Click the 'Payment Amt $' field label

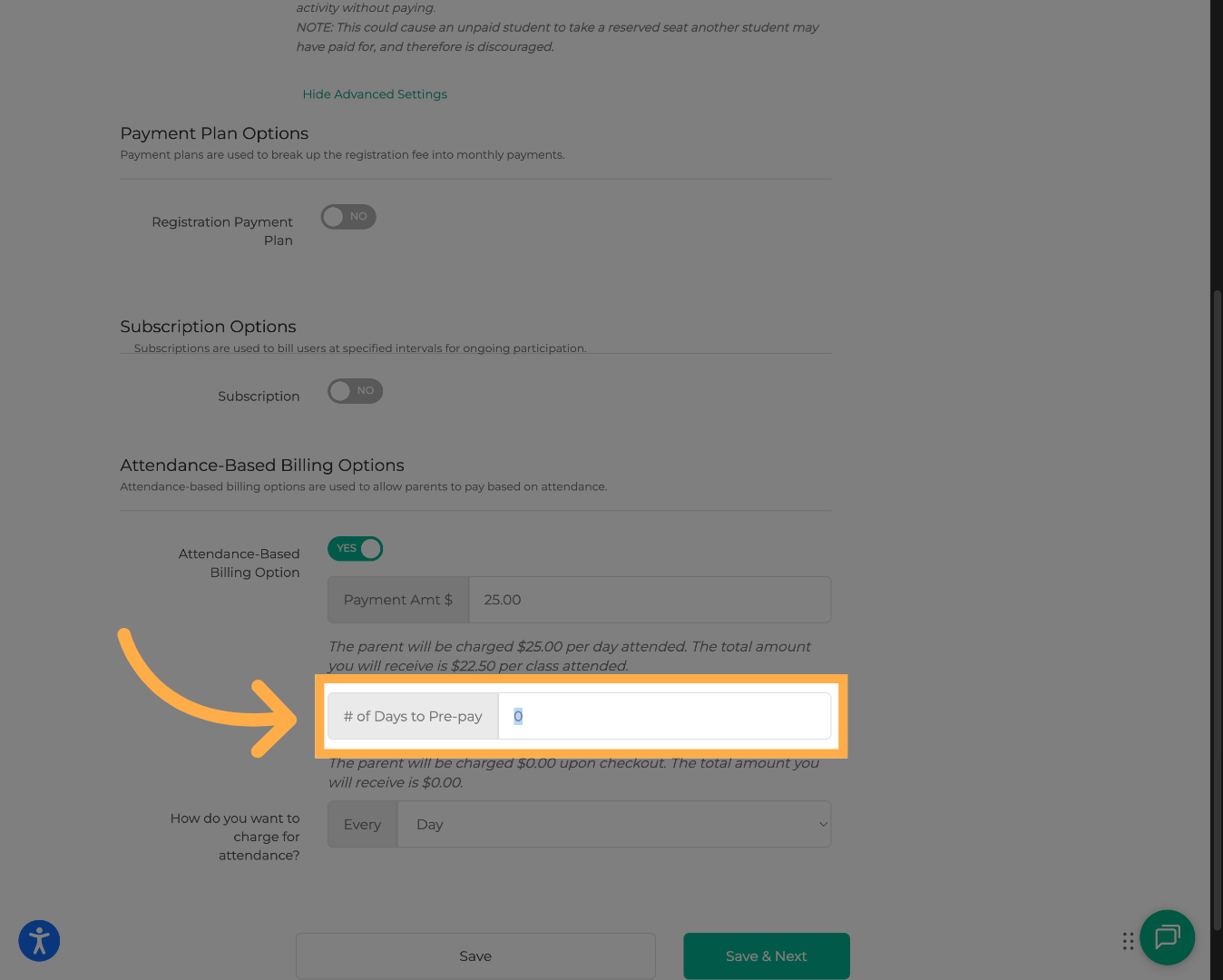pos(398,600)
